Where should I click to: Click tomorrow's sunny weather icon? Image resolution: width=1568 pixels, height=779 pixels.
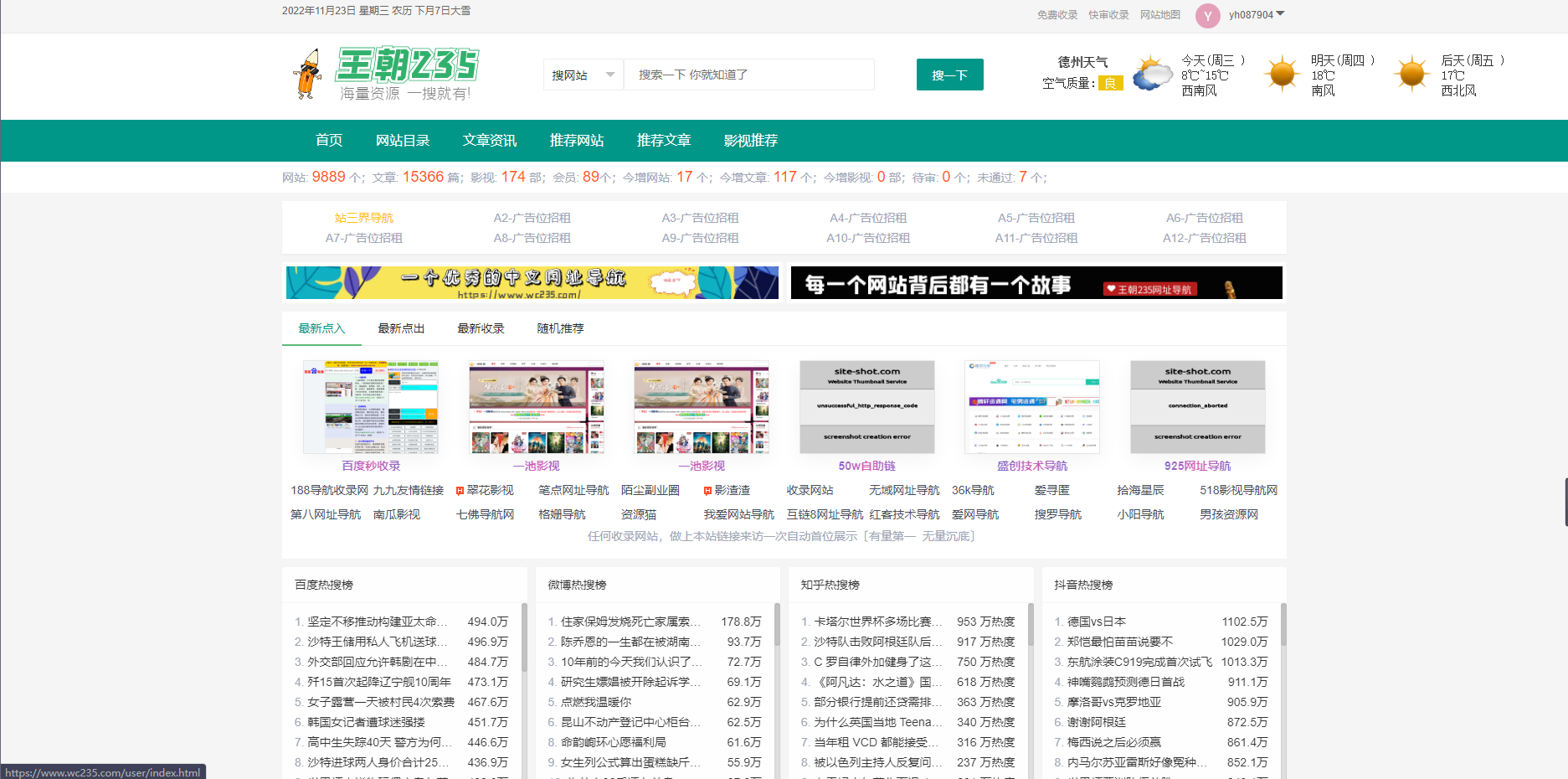click(x=1283, y=74)
